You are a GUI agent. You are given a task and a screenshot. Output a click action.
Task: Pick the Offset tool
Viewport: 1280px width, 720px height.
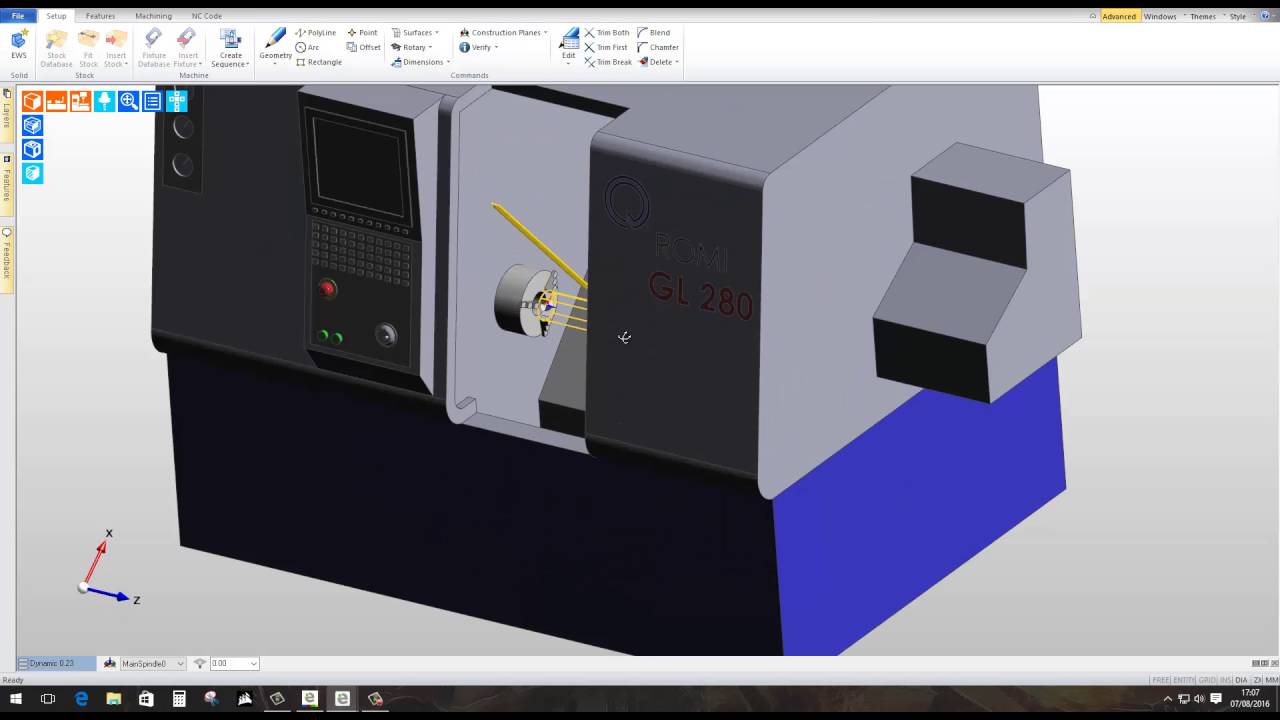tap(364, 47)
